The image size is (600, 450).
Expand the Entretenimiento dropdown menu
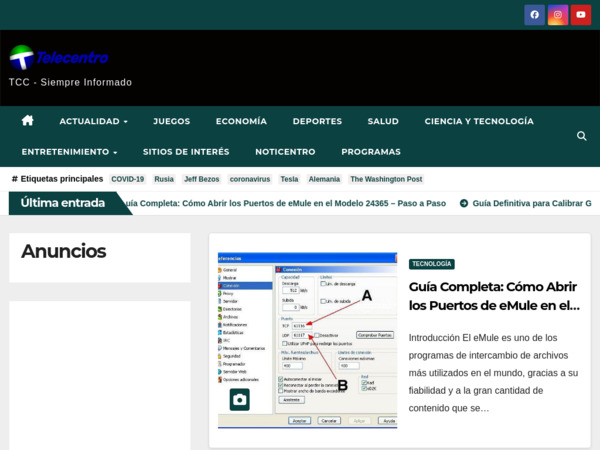click(69, 152)
